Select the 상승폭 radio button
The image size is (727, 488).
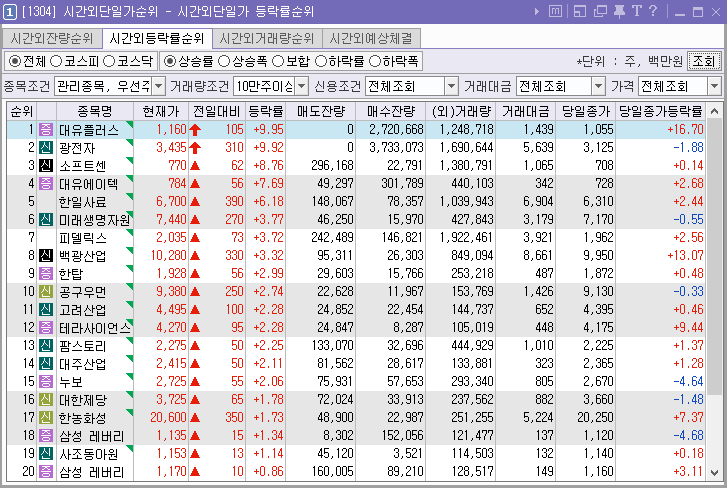click(224, 61)
